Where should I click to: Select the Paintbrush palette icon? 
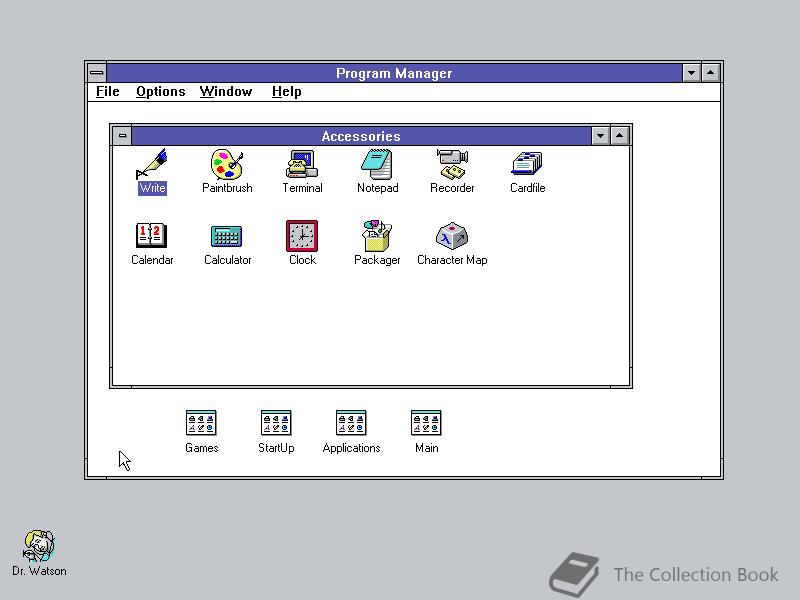click(227, 164)
